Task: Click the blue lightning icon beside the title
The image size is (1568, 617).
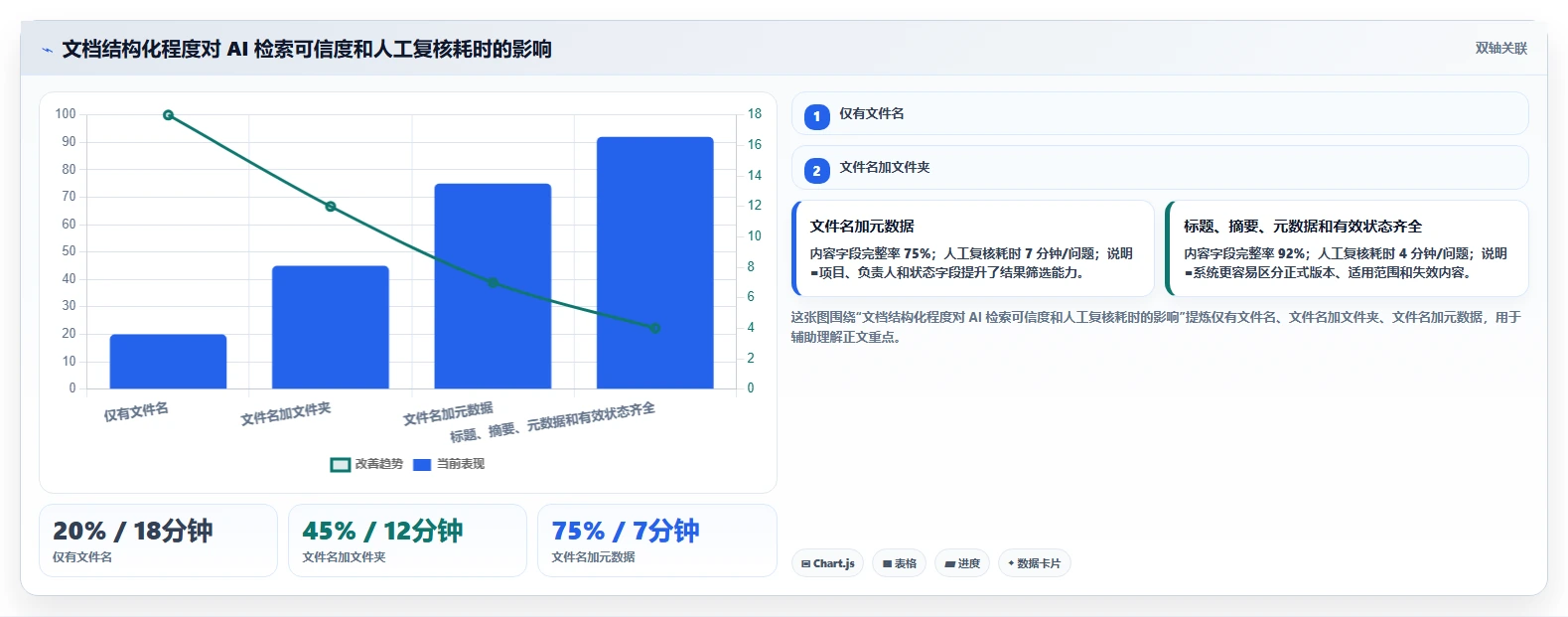Action: tap(47, 50)
